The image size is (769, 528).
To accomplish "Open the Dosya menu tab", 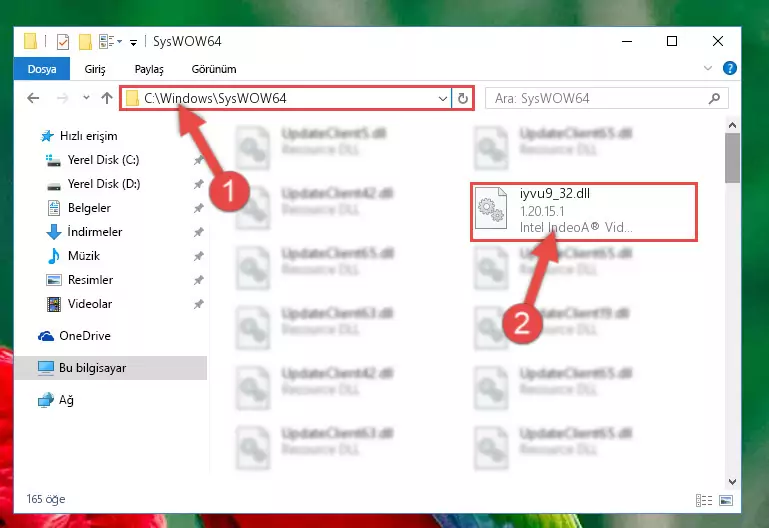I will pos(42,69).
